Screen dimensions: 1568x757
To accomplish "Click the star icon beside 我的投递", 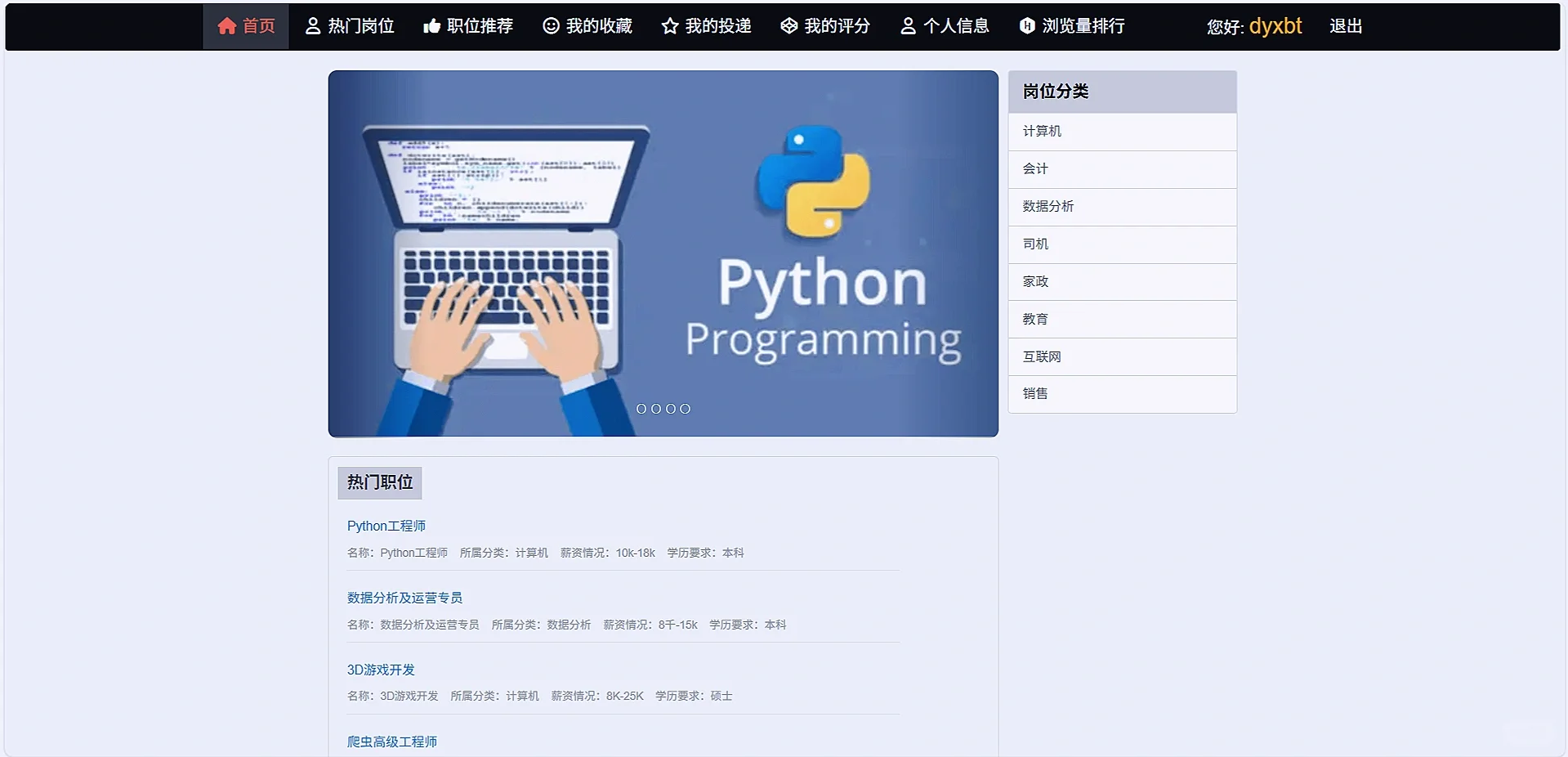I will coord(670,26).
